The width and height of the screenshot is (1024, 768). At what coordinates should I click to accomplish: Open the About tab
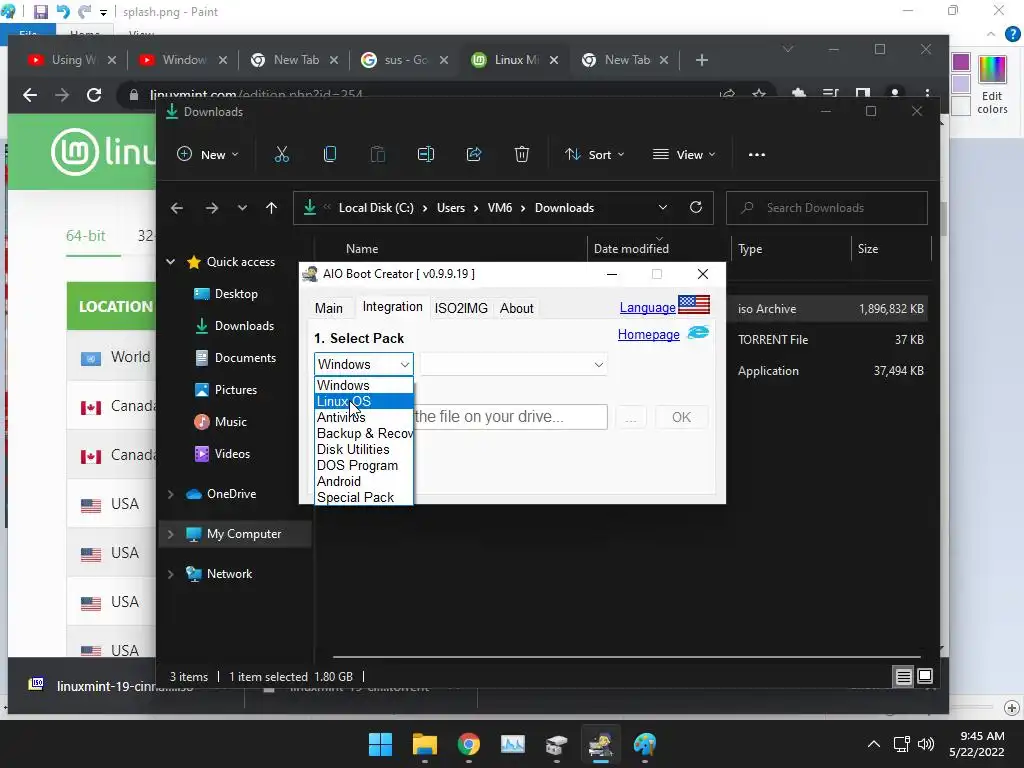pyautogui.click(x=517, y=308)
